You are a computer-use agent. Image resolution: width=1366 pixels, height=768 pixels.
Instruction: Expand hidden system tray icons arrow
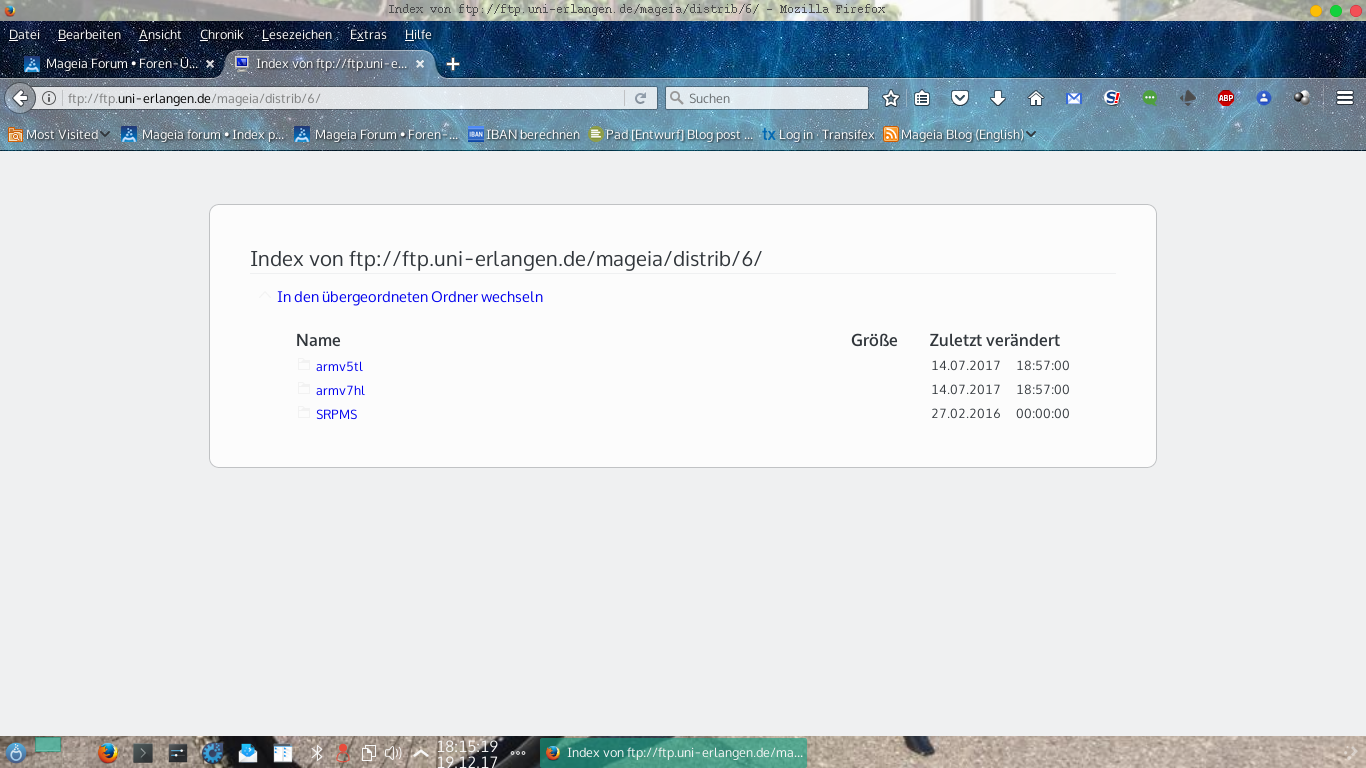421,753
